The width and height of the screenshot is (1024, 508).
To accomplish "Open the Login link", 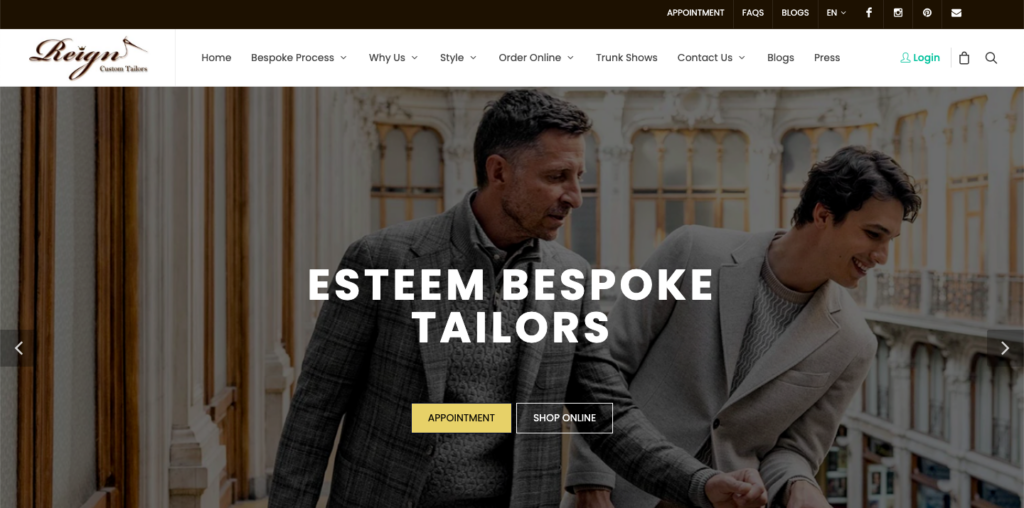I will pyautogui.click(x=920, y=58).
